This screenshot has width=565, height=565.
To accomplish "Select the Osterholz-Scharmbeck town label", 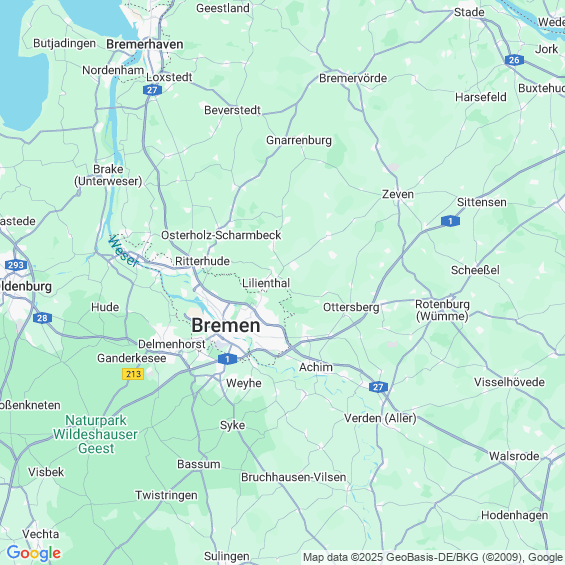I will point(221,235).
